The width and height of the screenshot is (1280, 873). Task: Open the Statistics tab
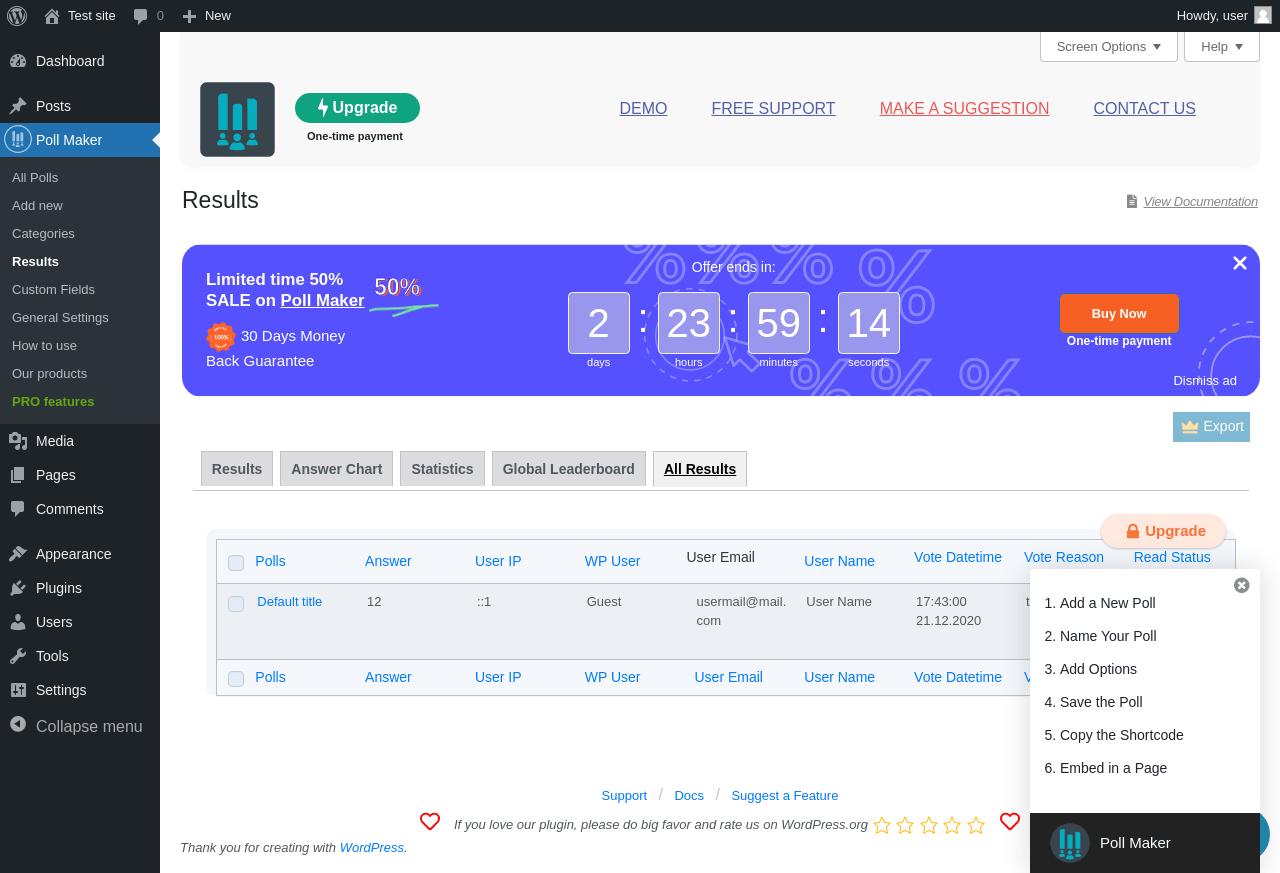coord(442,469)
